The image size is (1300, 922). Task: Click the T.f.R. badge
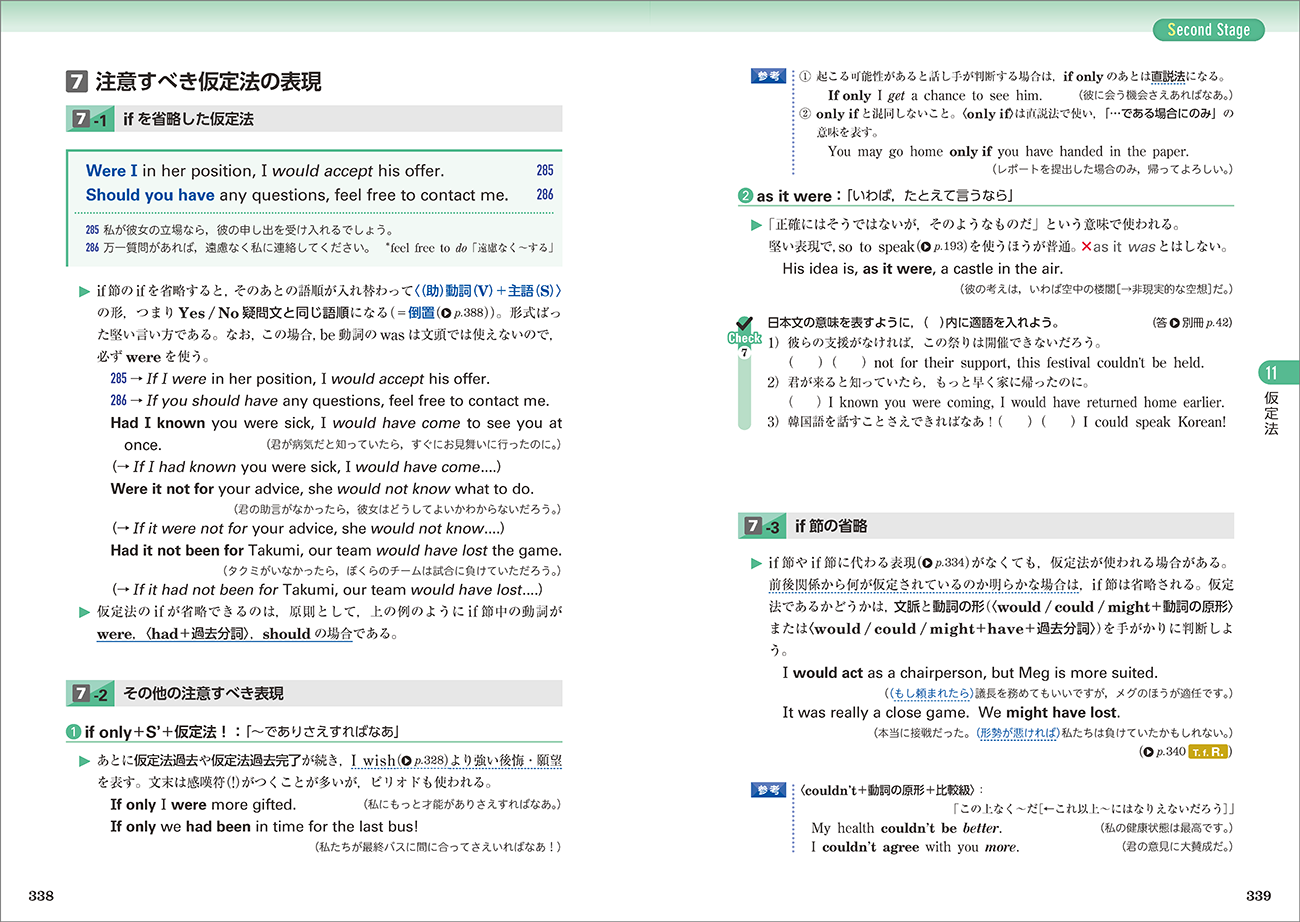click(1210, 751)
